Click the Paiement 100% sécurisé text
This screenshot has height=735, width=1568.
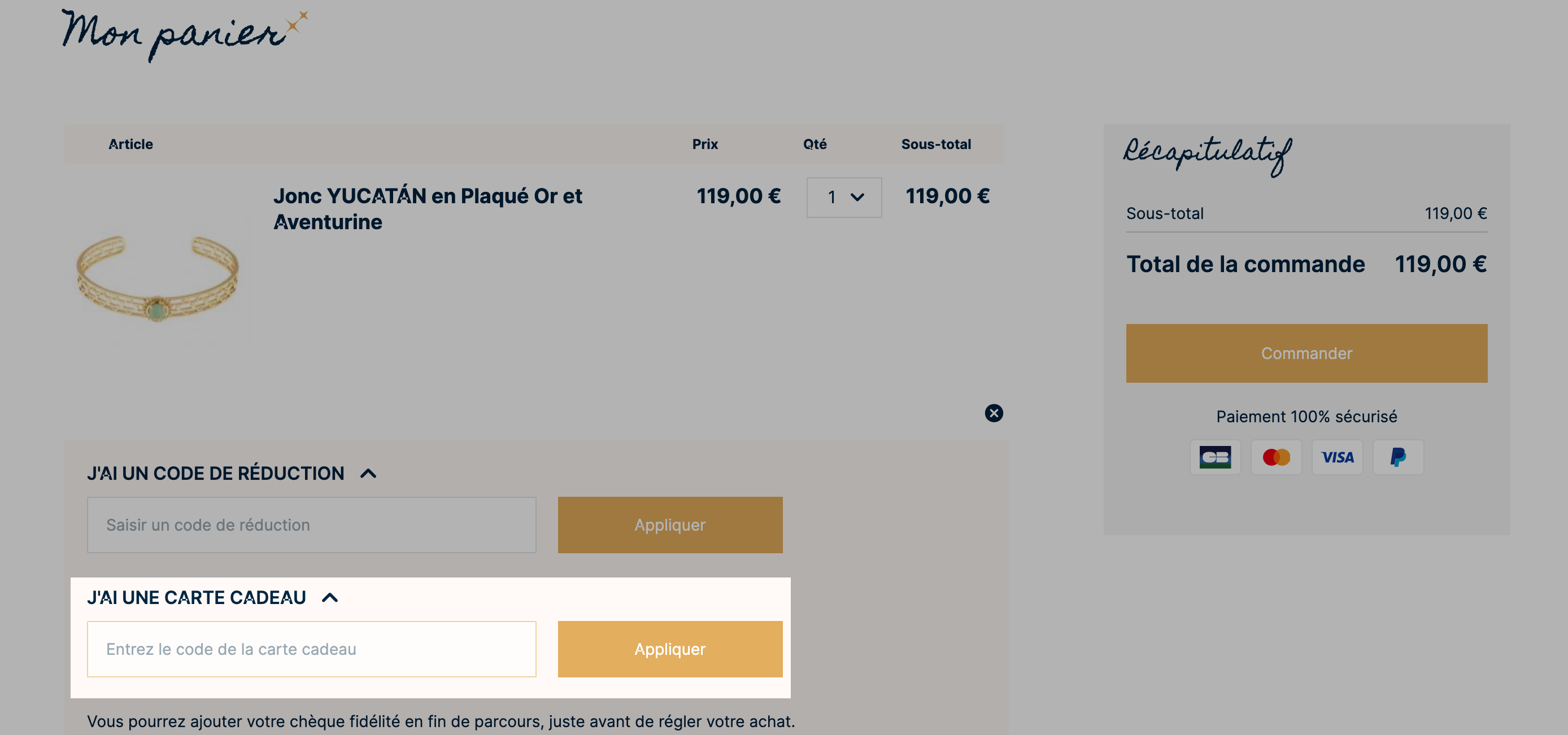click(x=1306, y=416)
